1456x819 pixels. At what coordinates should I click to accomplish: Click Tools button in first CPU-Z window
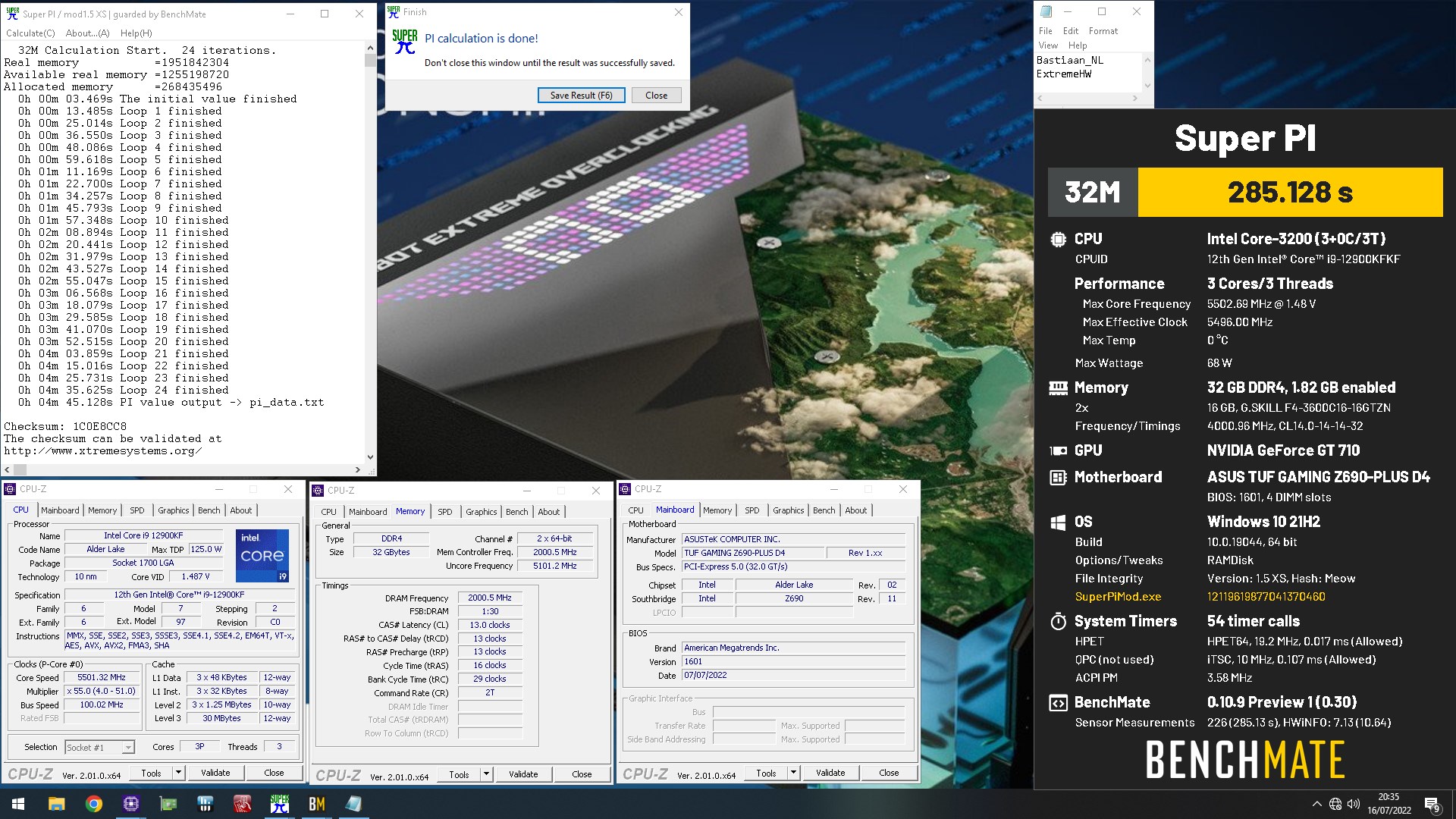coord(151,773)
